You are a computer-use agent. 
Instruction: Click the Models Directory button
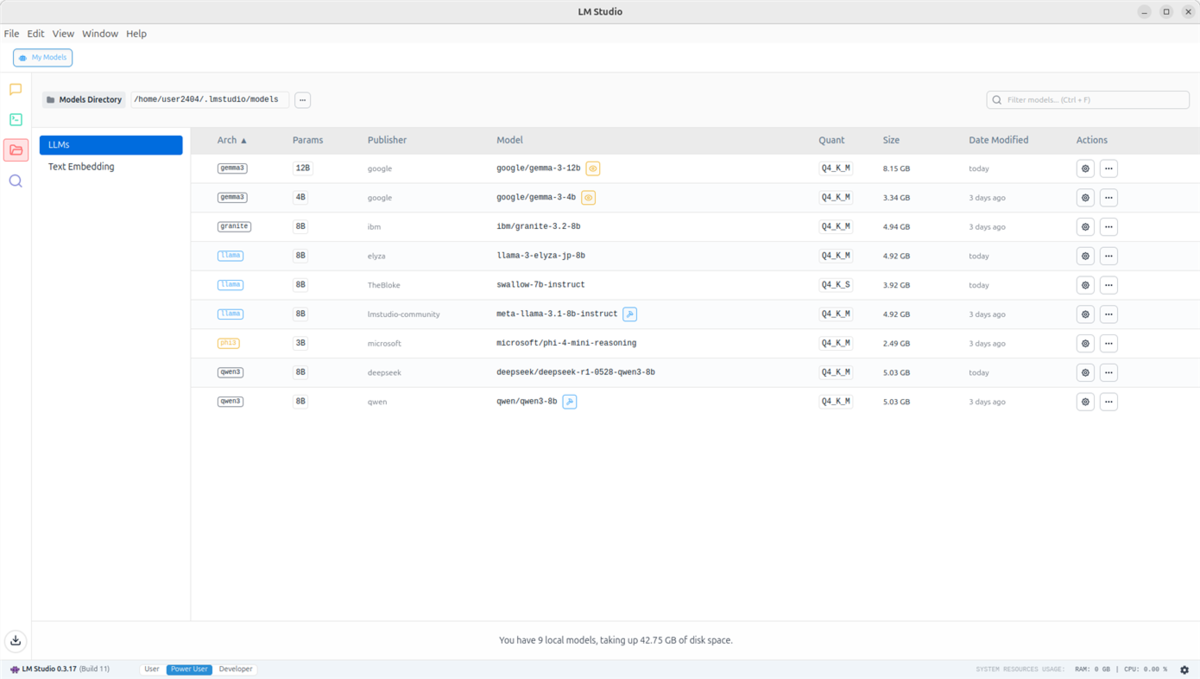pos(84,100)
